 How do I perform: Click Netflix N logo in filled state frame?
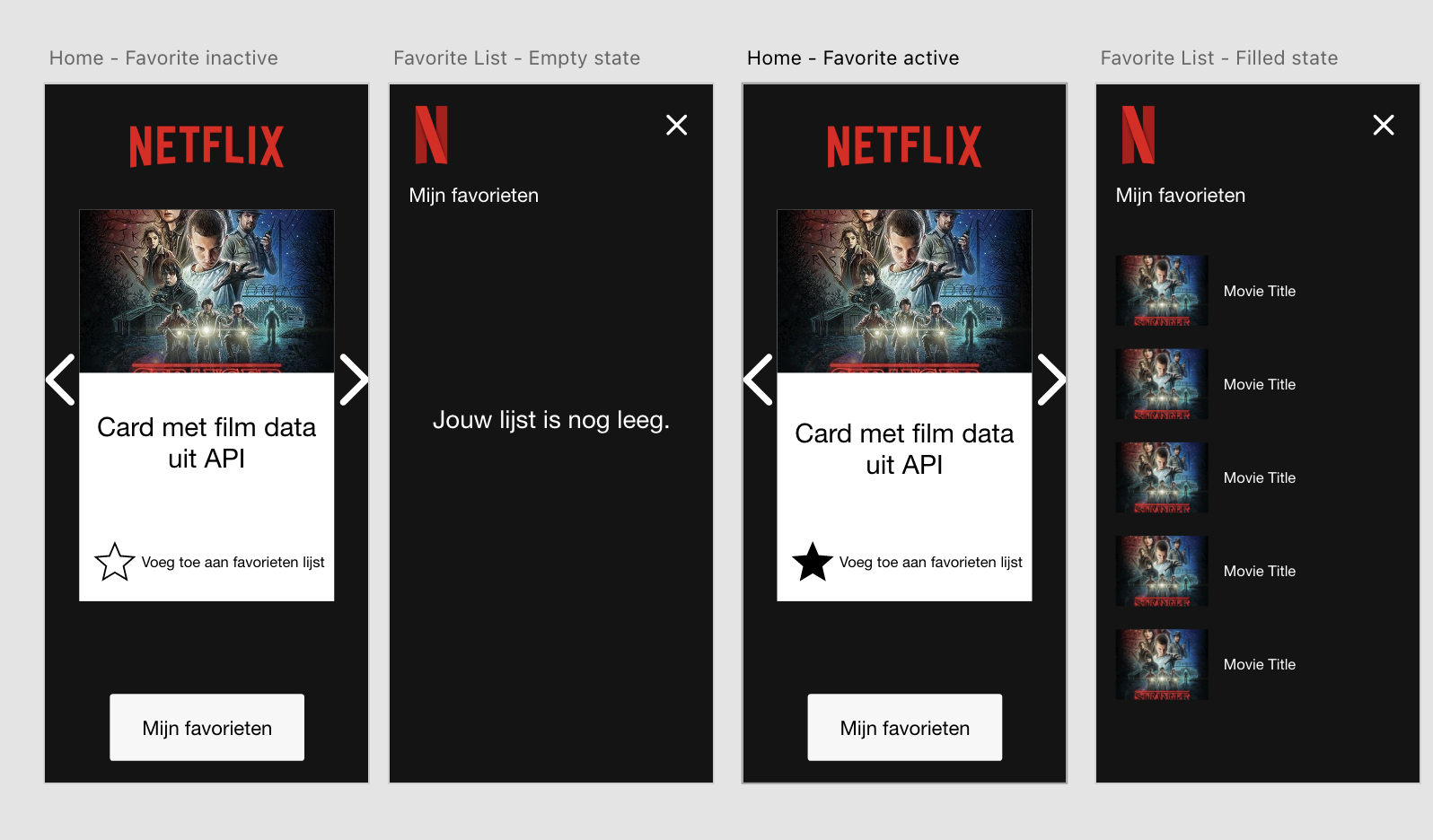[x=1138, y=135]
